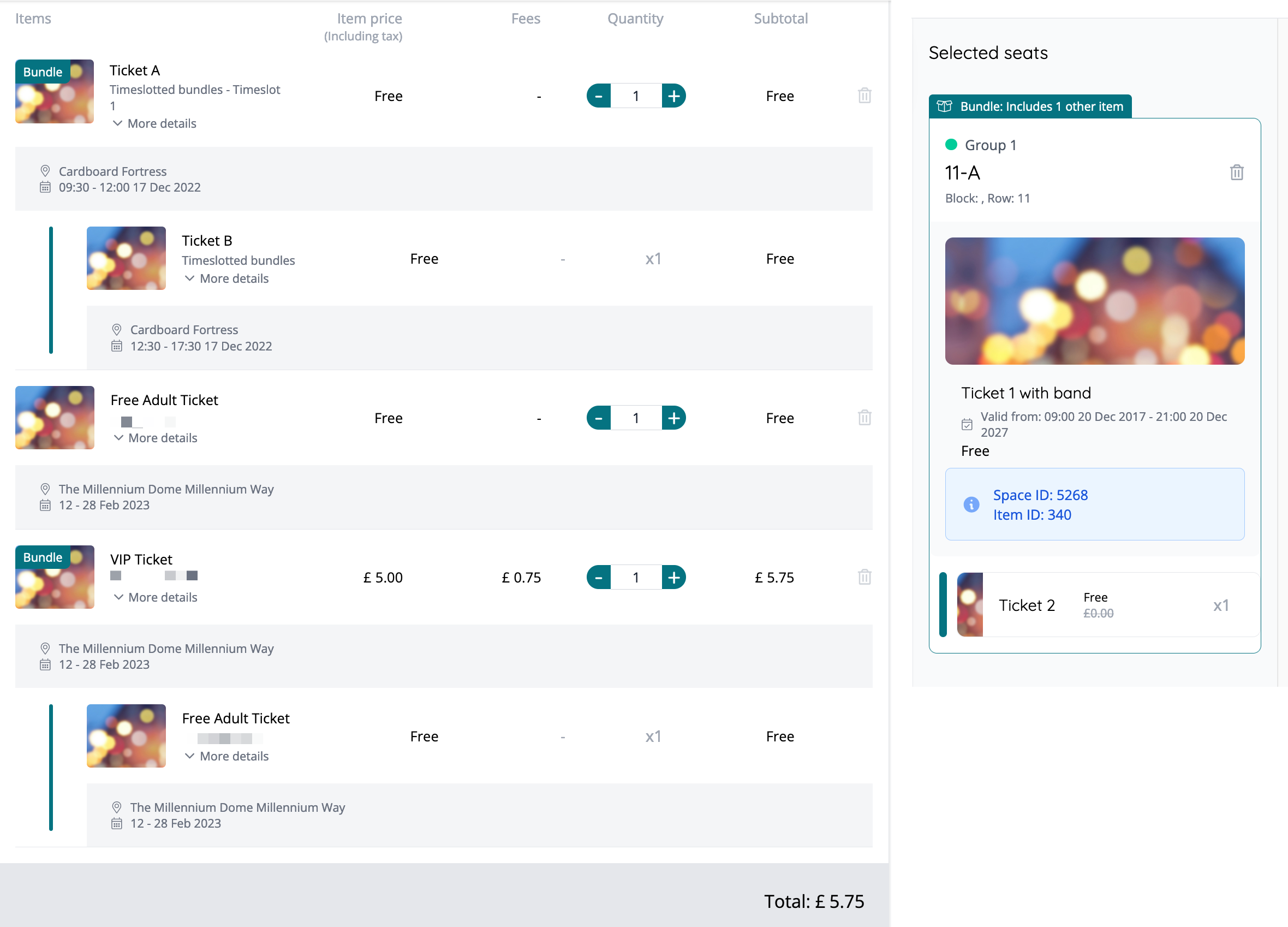The width and height of the screenshot is (1288, 927).
Task: Remove top-level Free Adult Ticket via trash icon
Action: point(864,418)
